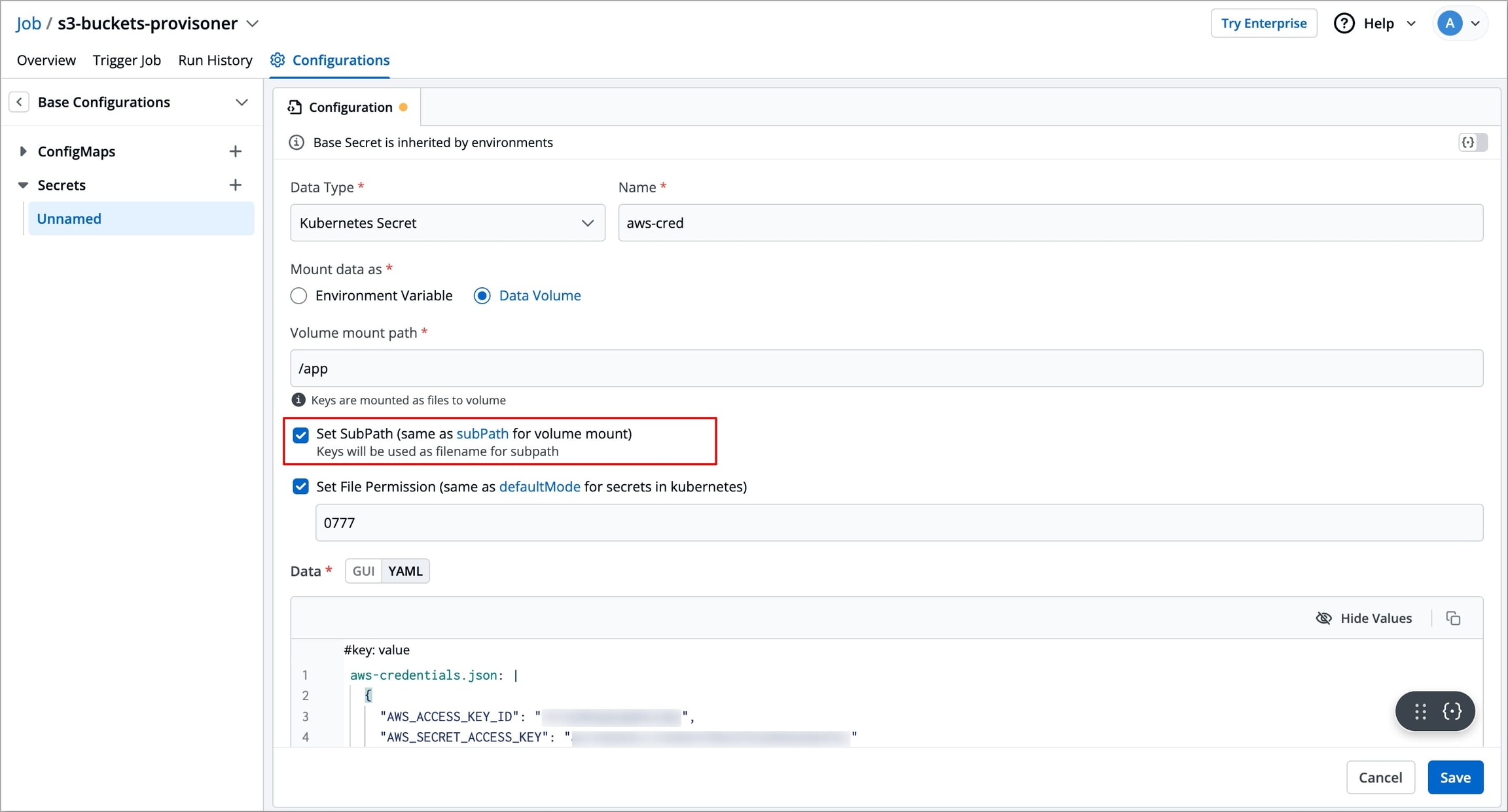Screen dimensions: 1508x812
Task: Select the Environment Variable radio button
Action: (298, 296)
